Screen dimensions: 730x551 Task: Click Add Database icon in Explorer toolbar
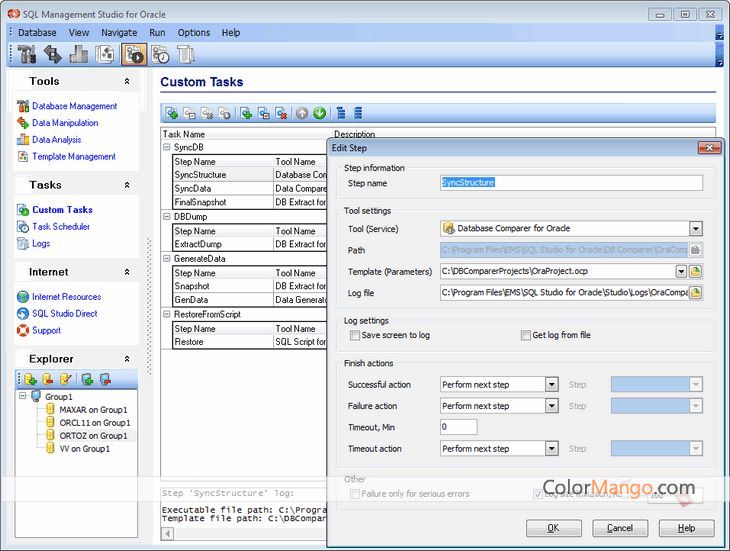(x=30, y=379)
